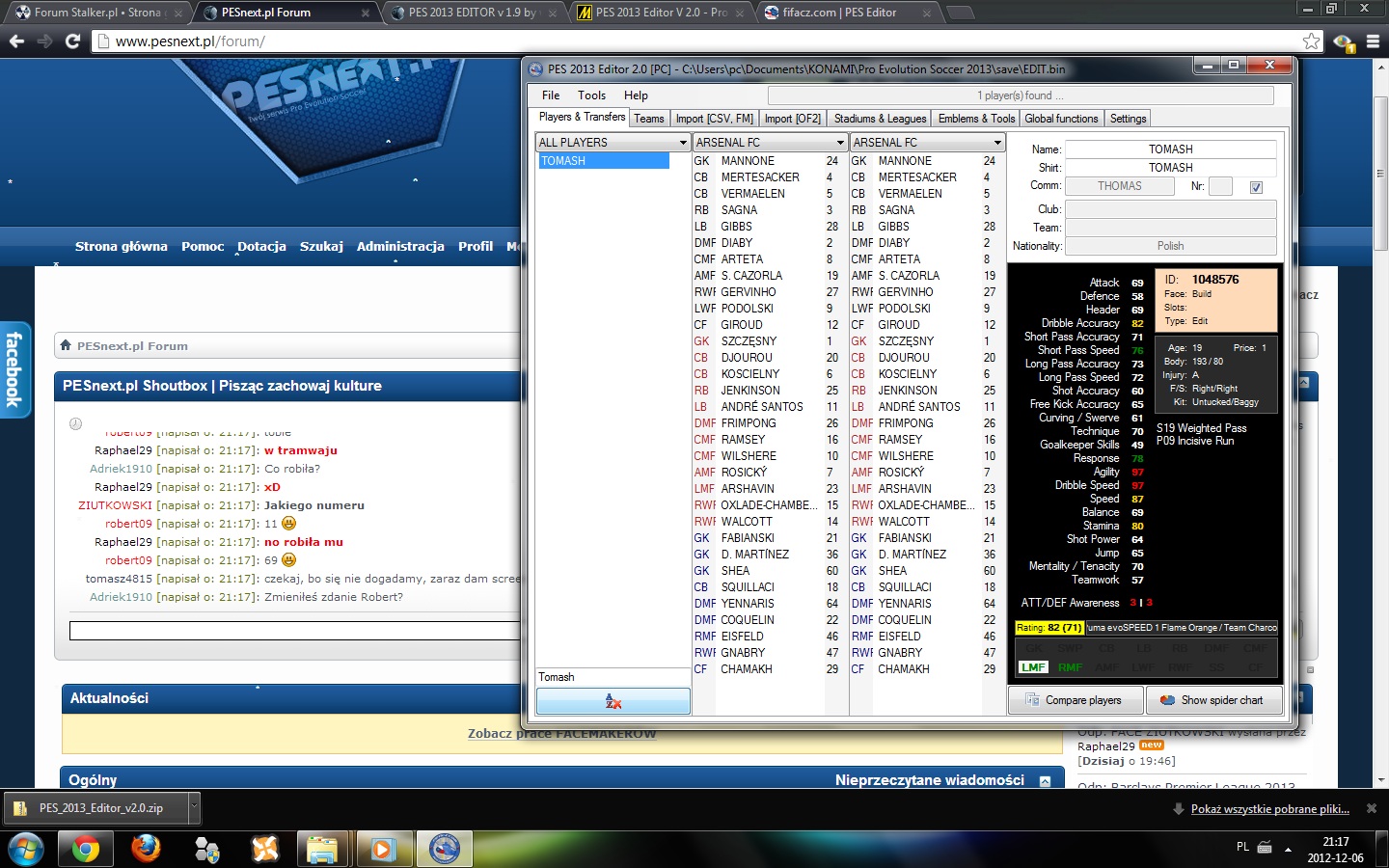Open Stadiums & Leagues tab
Viewport: 1389px width, 868px height.
pyautogui.click(x=880, y=119)
